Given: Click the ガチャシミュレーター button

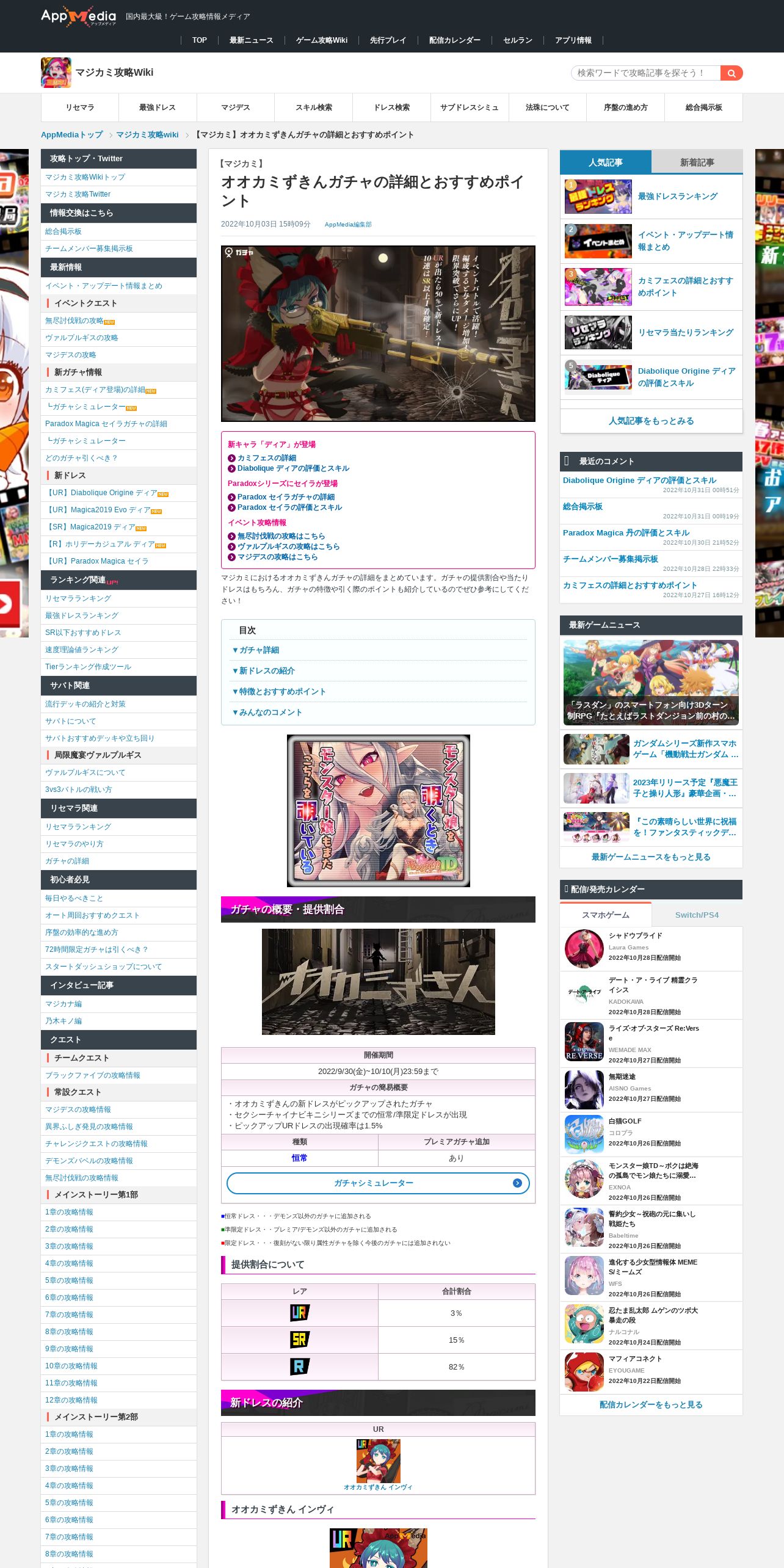Looking at the screenshot, I should 378,1183.
